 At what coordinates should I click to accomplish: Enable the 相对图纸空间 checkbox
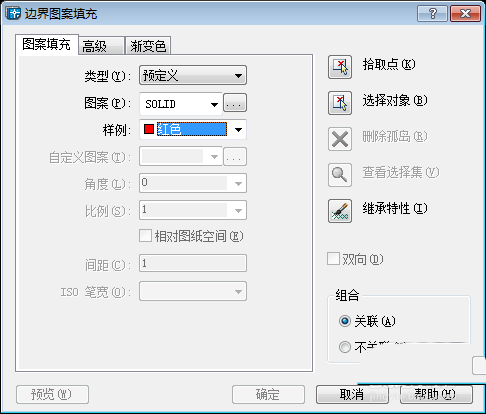[145, 236]
